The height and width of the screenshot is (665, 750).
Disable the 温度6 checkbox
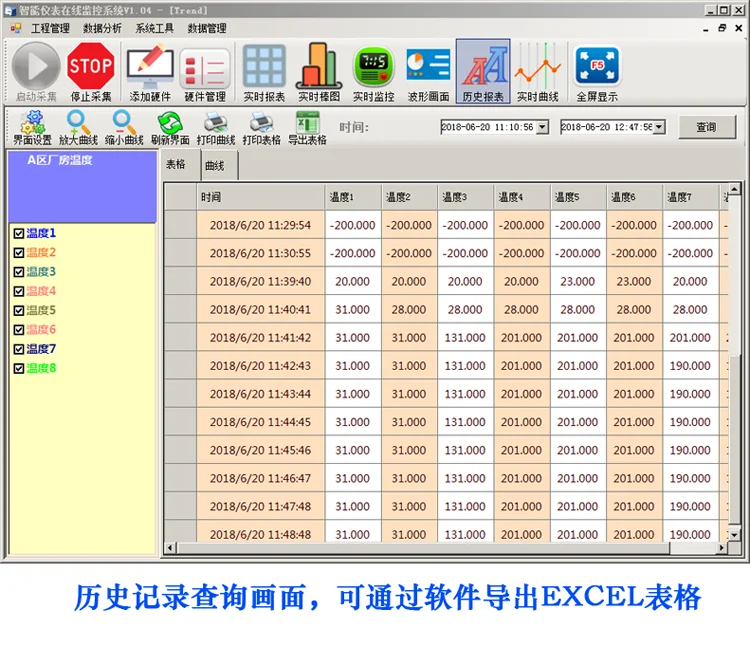coord(19,330)
